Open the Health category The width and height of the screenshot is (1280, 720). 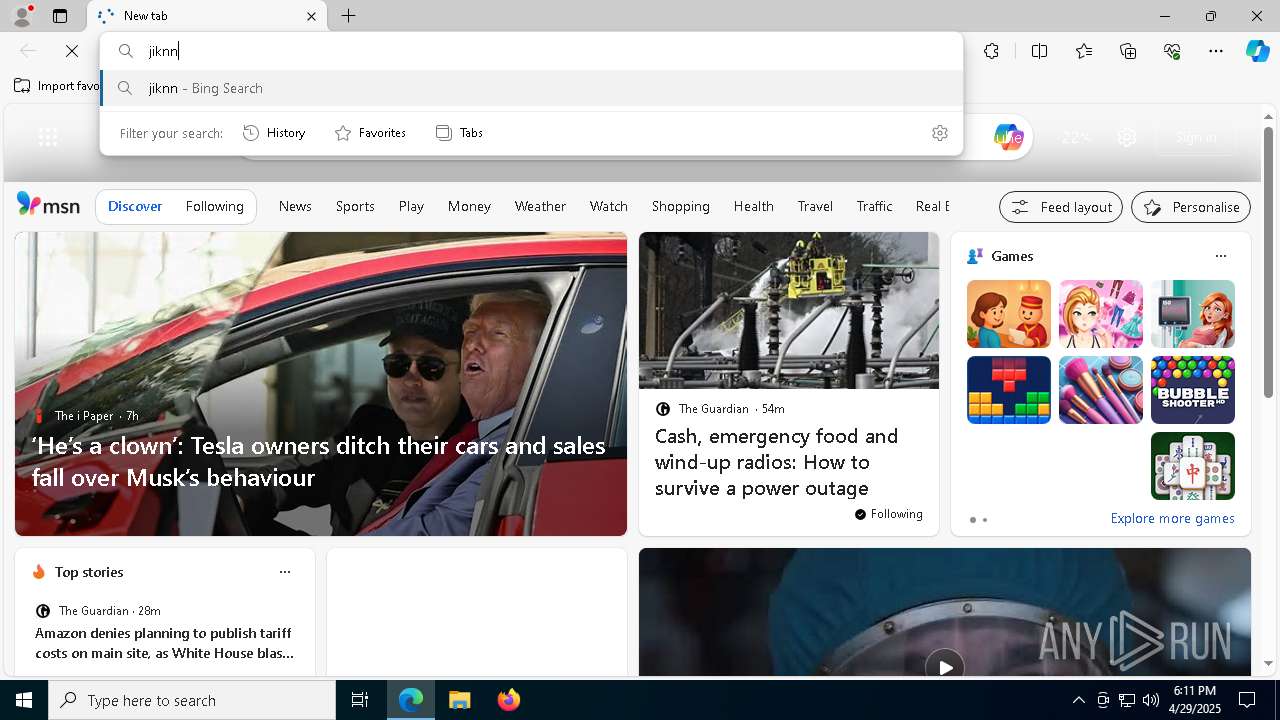[x=753, y=206]
